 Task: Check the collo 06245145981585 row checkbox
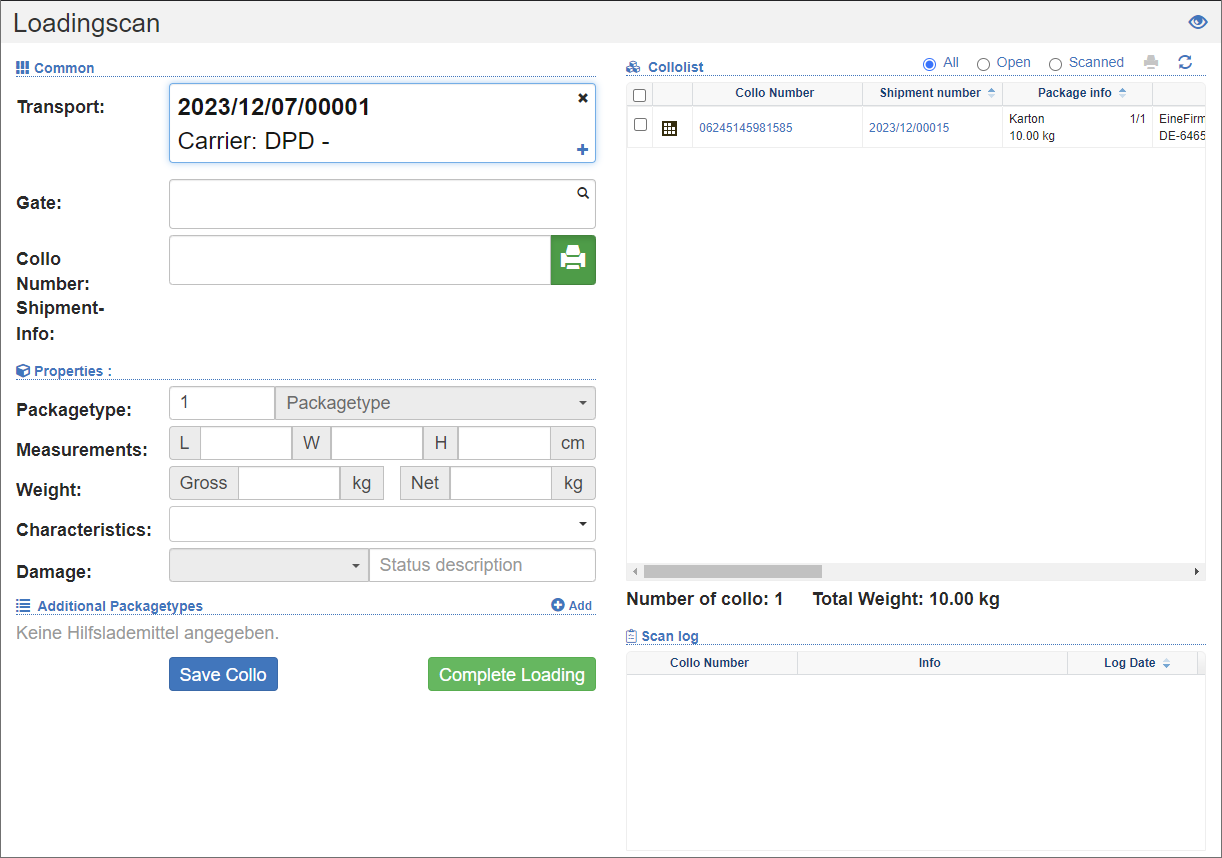[x=641, y=125]
